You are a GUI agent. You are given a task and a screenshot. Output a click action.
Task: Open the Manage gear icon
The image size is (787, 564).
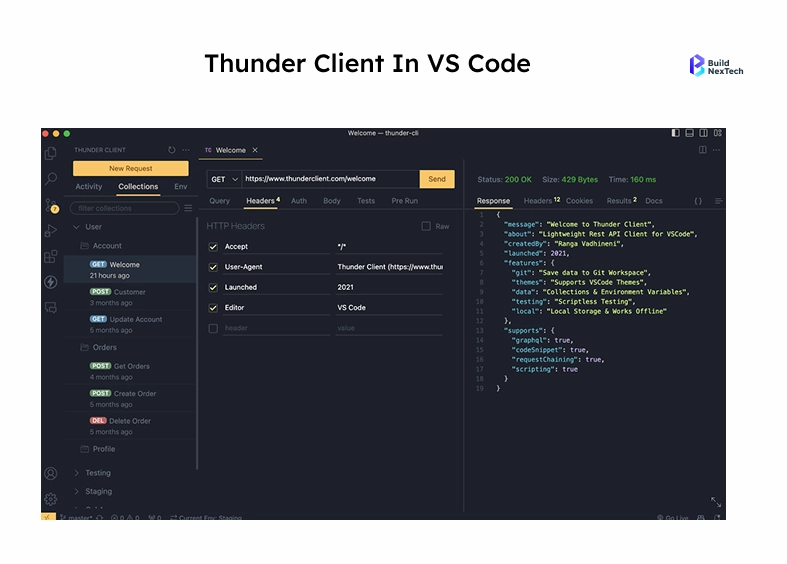point(51,499)
